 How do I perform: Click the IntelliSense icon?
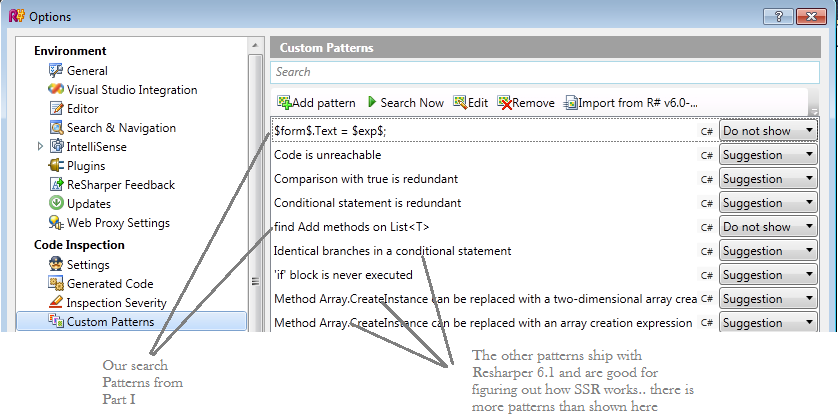click(56, 146)
